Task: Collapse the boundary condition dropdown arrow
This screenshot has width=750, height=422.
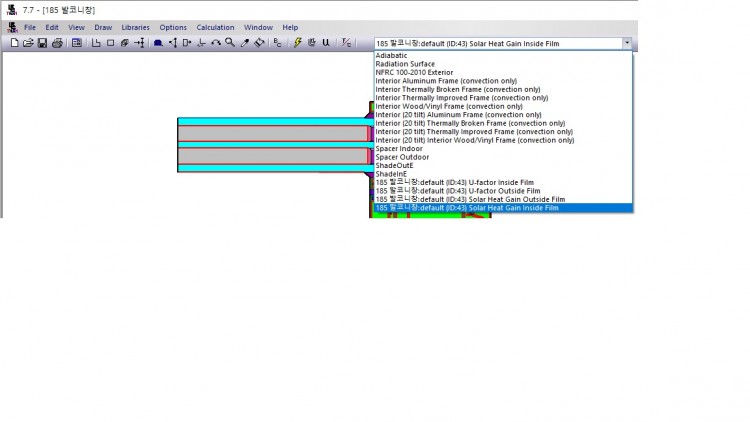Action: [x=627, y=44]
